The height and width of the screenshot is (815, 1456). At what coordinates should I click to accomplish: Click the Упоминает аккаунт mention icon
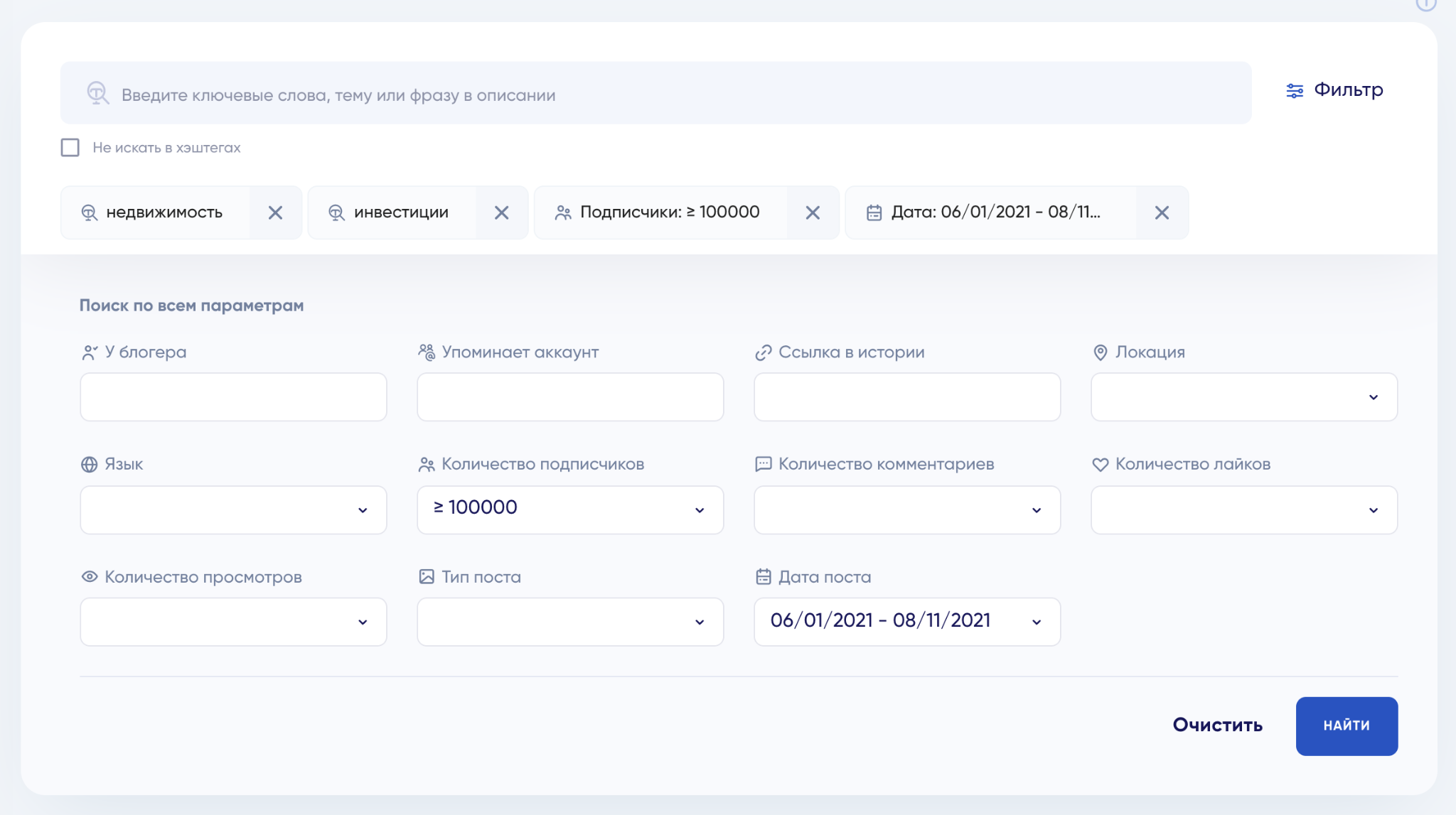click(427, 352)
